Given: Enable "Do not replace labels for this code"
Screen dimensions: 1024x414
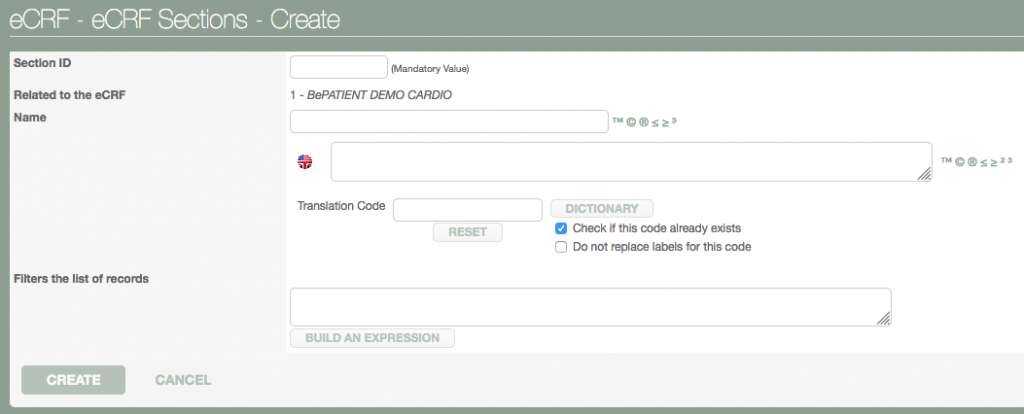Looking at the screenshot, I should pyautogui.click(x=561, y=246).
